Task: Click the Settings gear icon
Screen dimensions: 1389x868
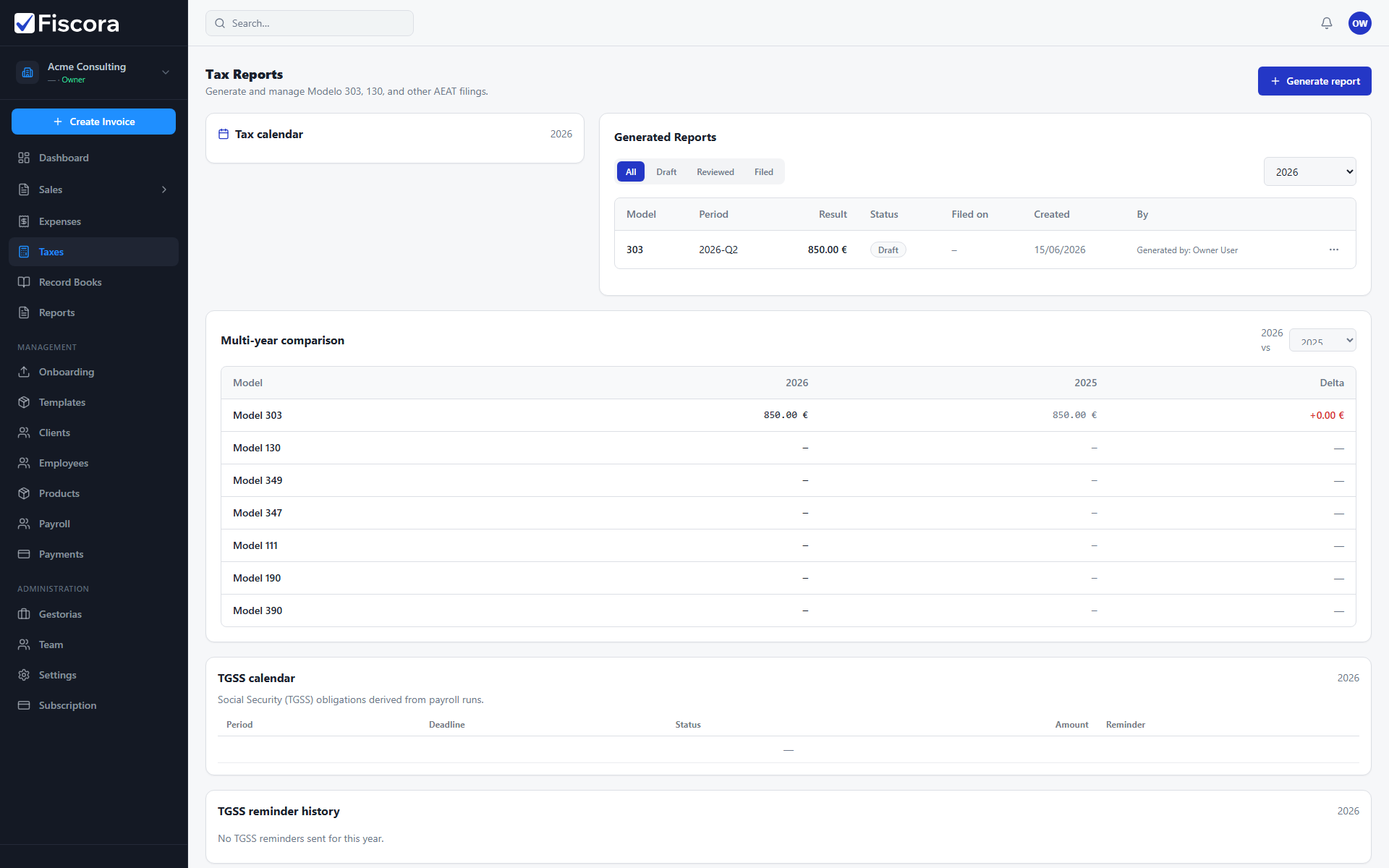Action: coord(24,675)
